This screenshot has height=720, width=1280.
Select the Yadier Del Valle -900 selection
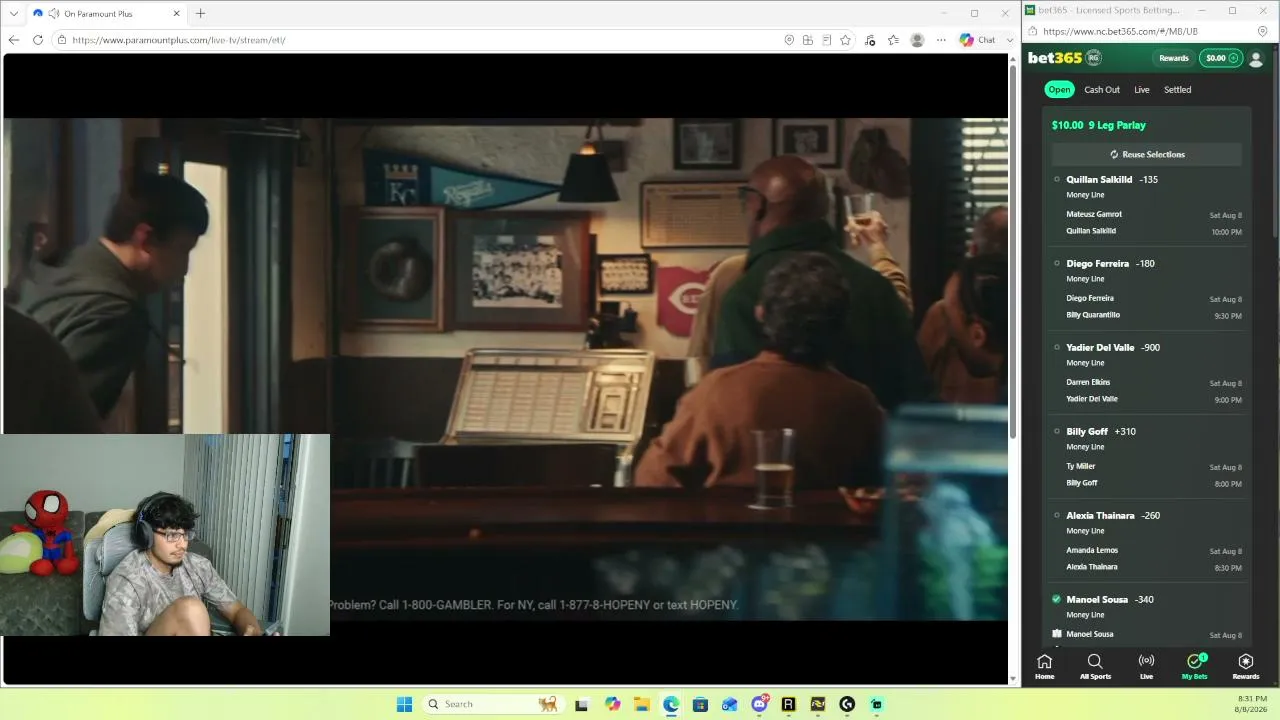1113,348
